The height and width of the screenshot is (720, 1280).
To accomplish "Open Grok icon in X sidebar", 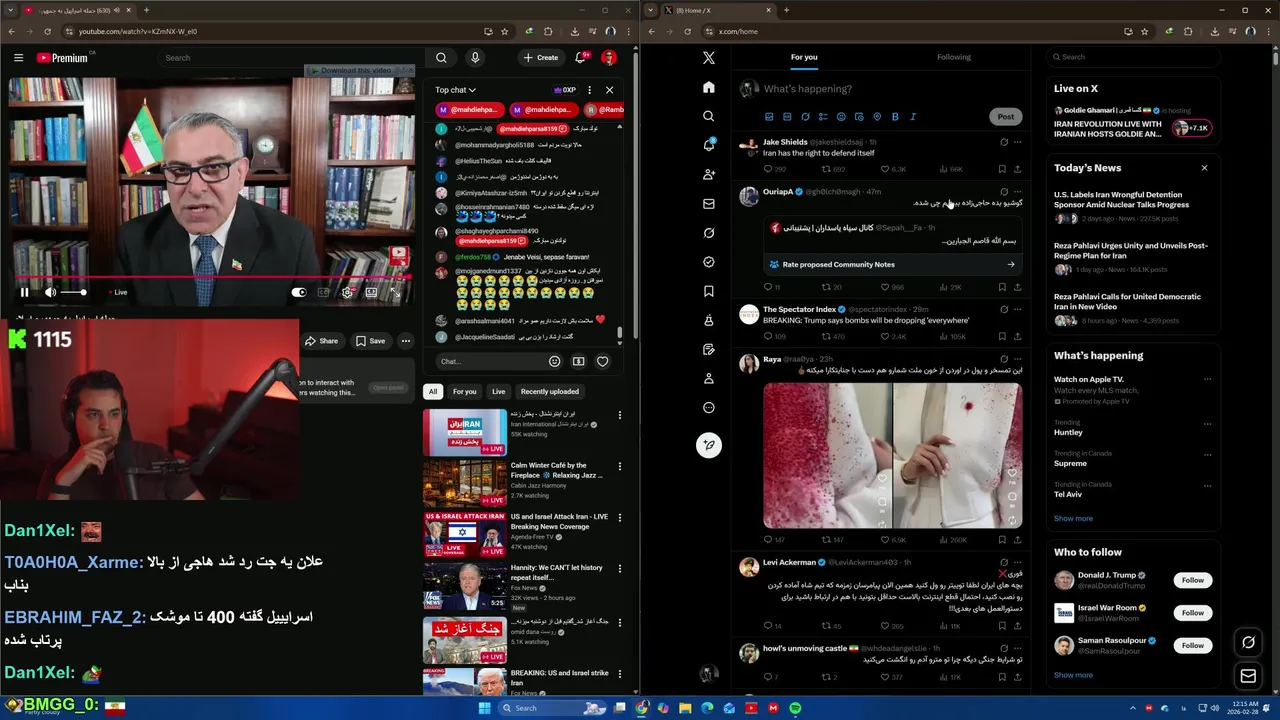I will 709,233.
